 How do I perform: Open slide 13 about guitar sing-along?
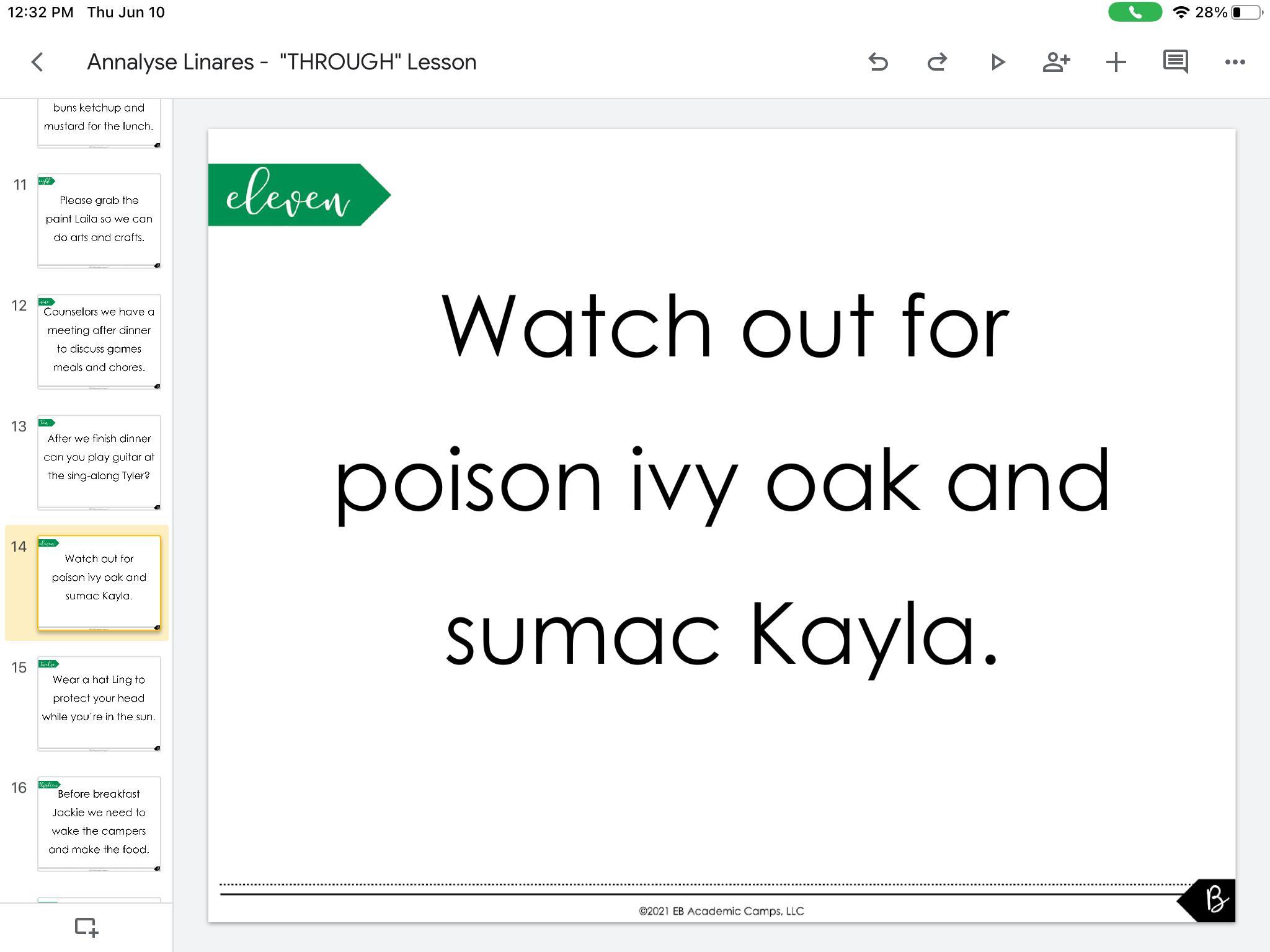[99, 462]
